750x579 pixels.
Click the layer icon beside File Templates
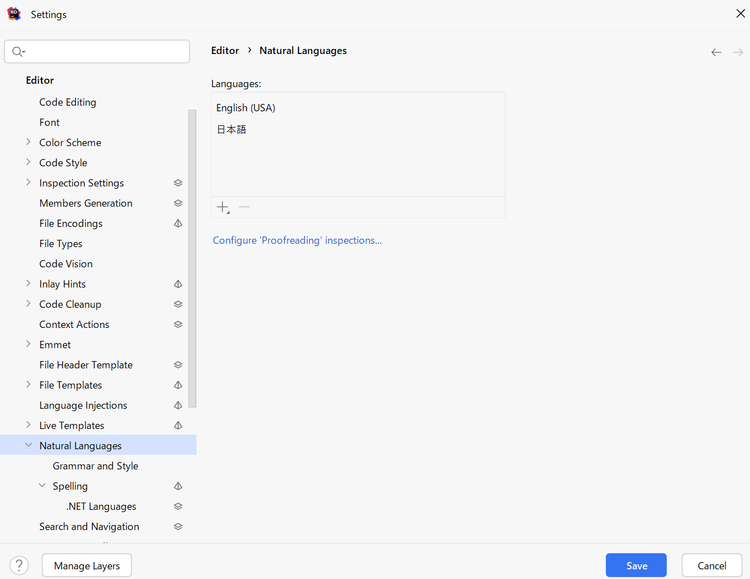tap(178, 385)
